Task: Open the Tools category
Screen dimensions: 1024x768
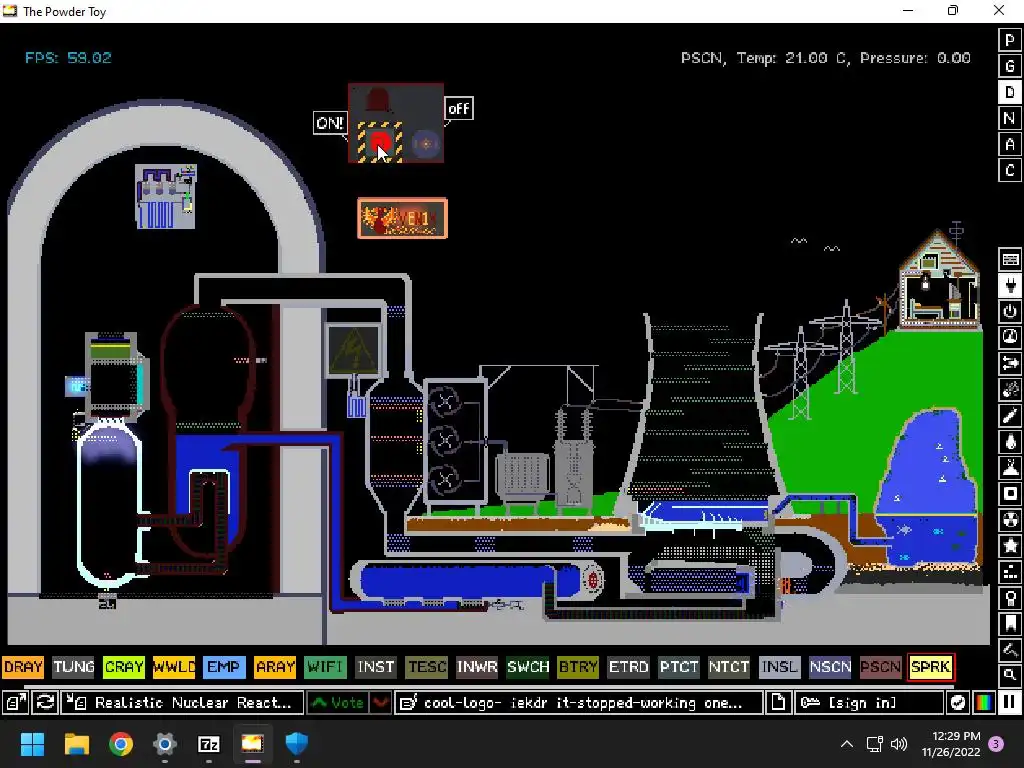Action: coord(1010,598)
